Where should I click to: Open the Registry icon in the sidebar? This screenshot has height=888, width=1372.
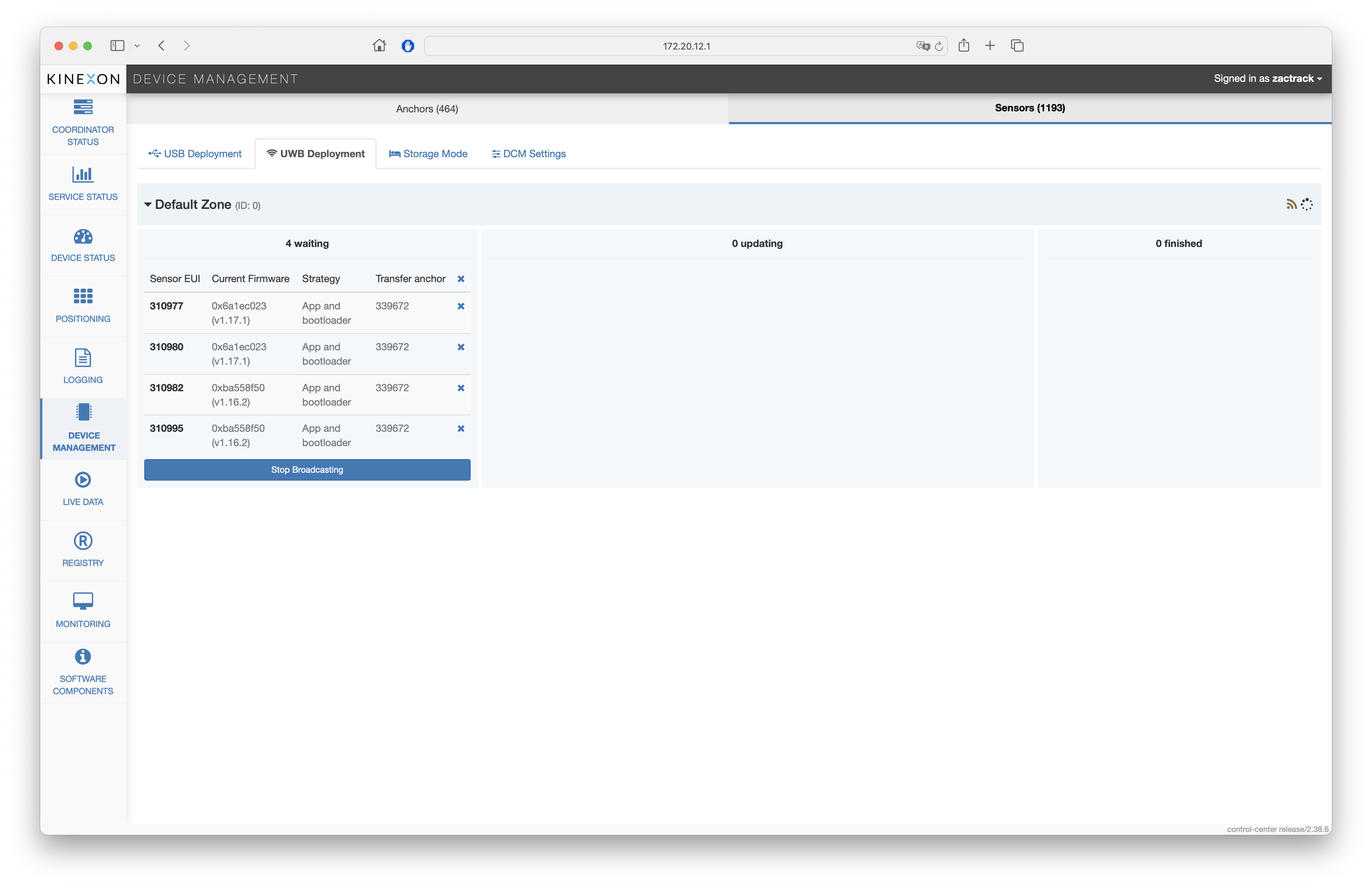83,541
